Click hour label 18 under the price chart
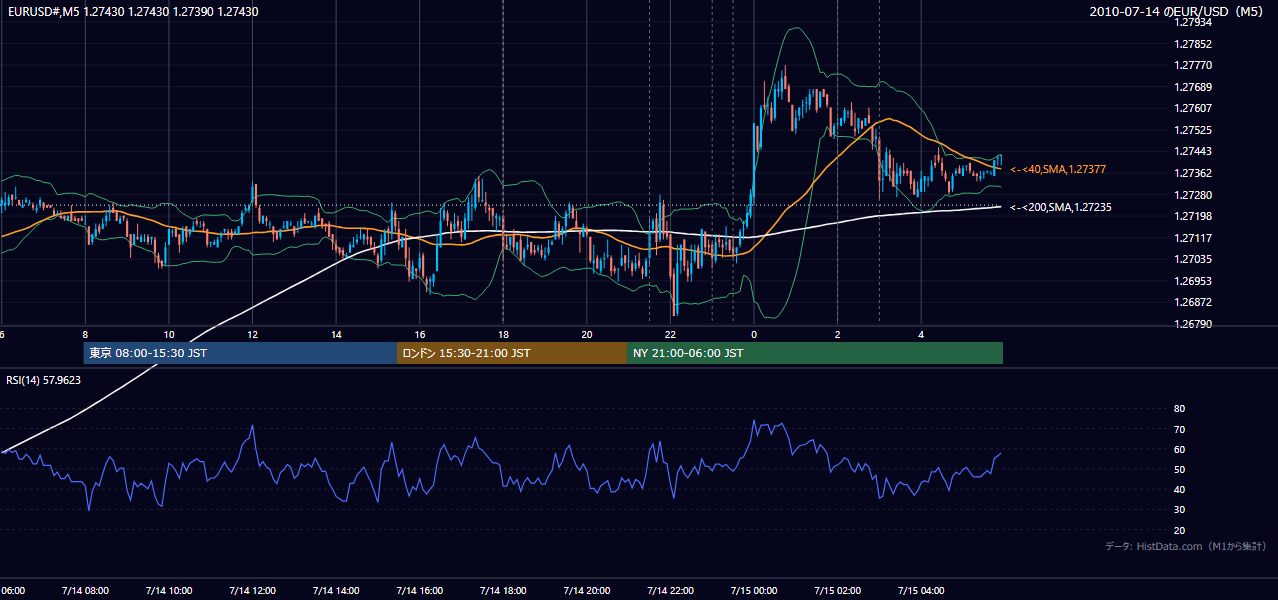Image resolution: width=1278 pixels, height=600 pixels. pyautogui.click(x=504, y=334)
